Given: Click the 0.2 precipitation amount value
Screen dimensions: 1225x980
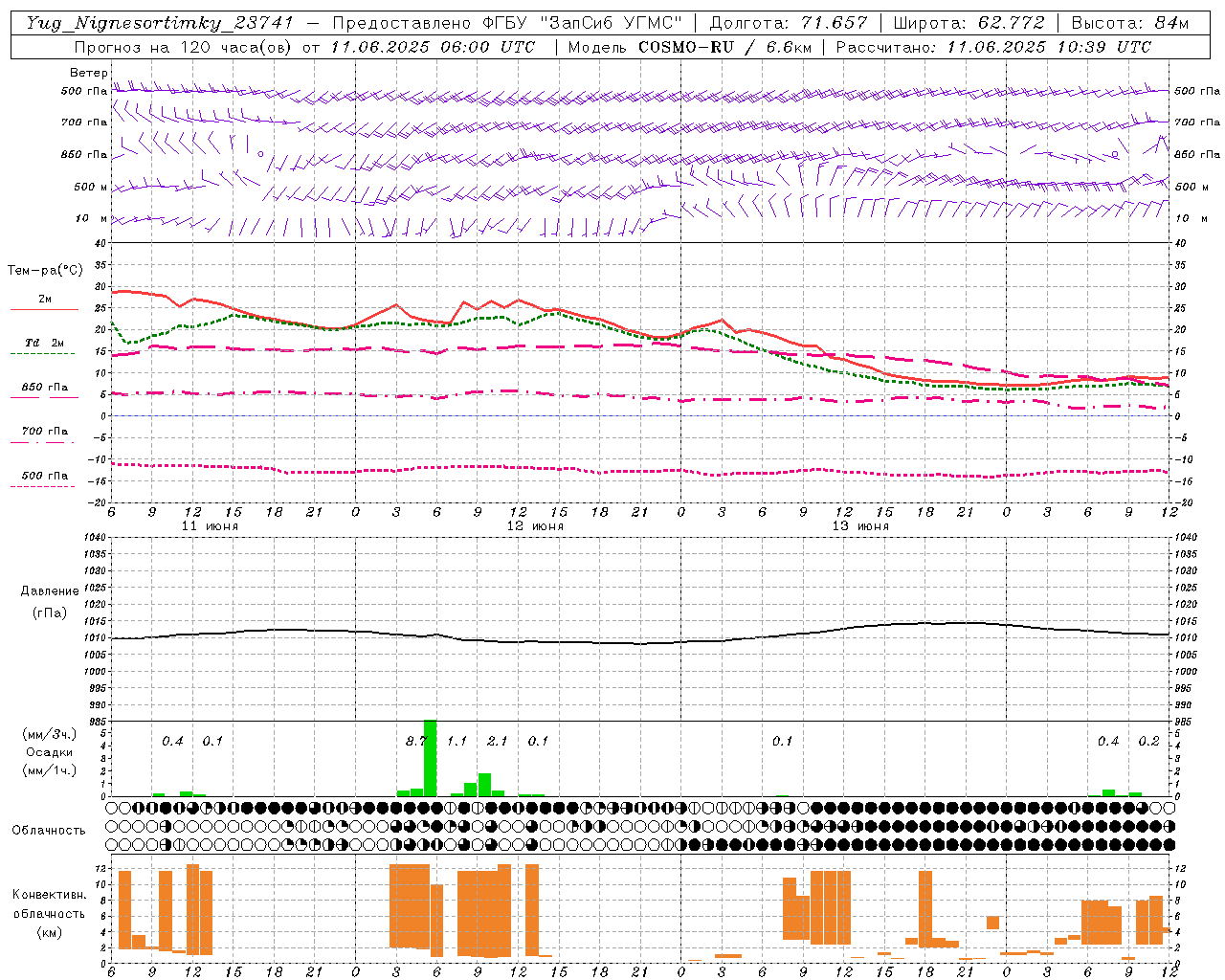Looking at the screenshot, I should [1148, 741].
